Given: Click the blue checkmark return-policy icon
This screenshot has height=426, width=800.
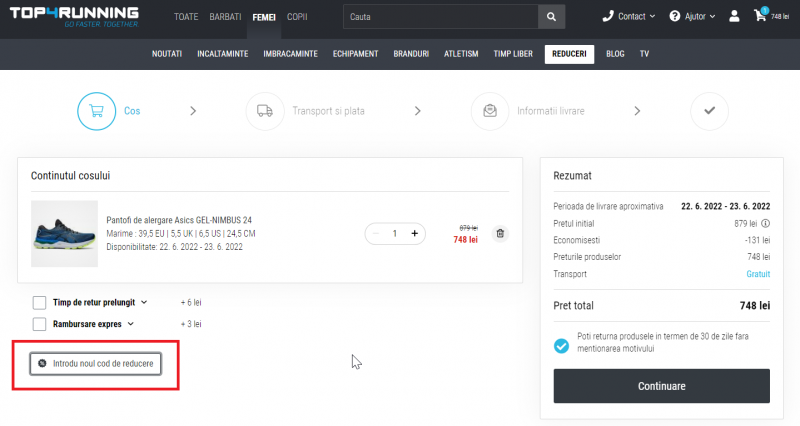Looking at the screenshot, I should point(561,345).
